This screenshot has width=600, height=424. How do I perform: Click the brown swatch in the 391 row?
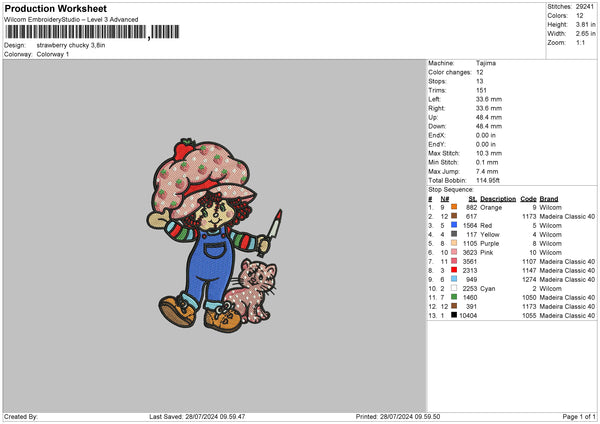pyautogui.click(x=454, y=306)
